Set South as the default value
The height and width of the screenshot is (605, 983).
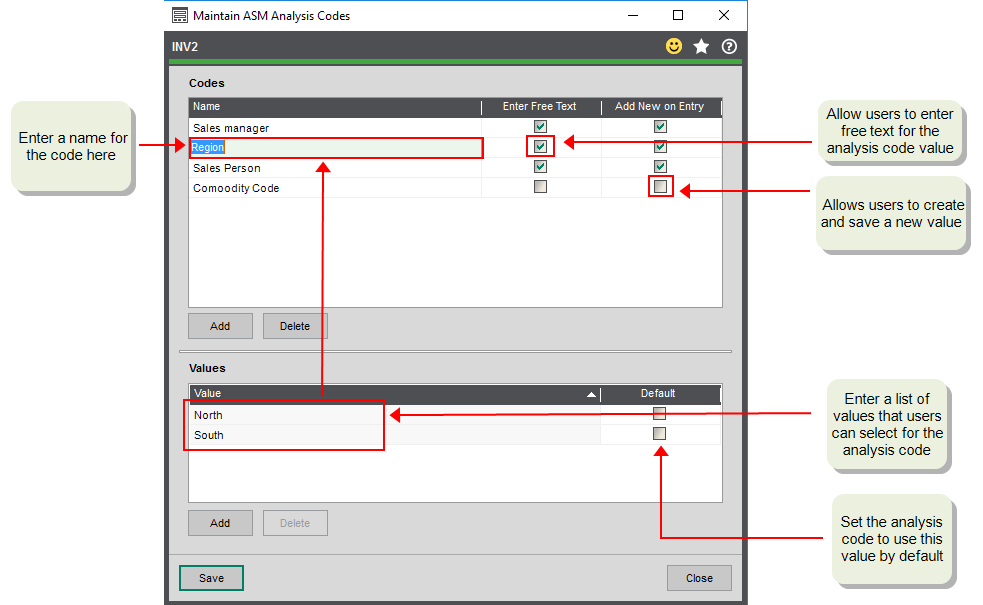coord(658,433)
